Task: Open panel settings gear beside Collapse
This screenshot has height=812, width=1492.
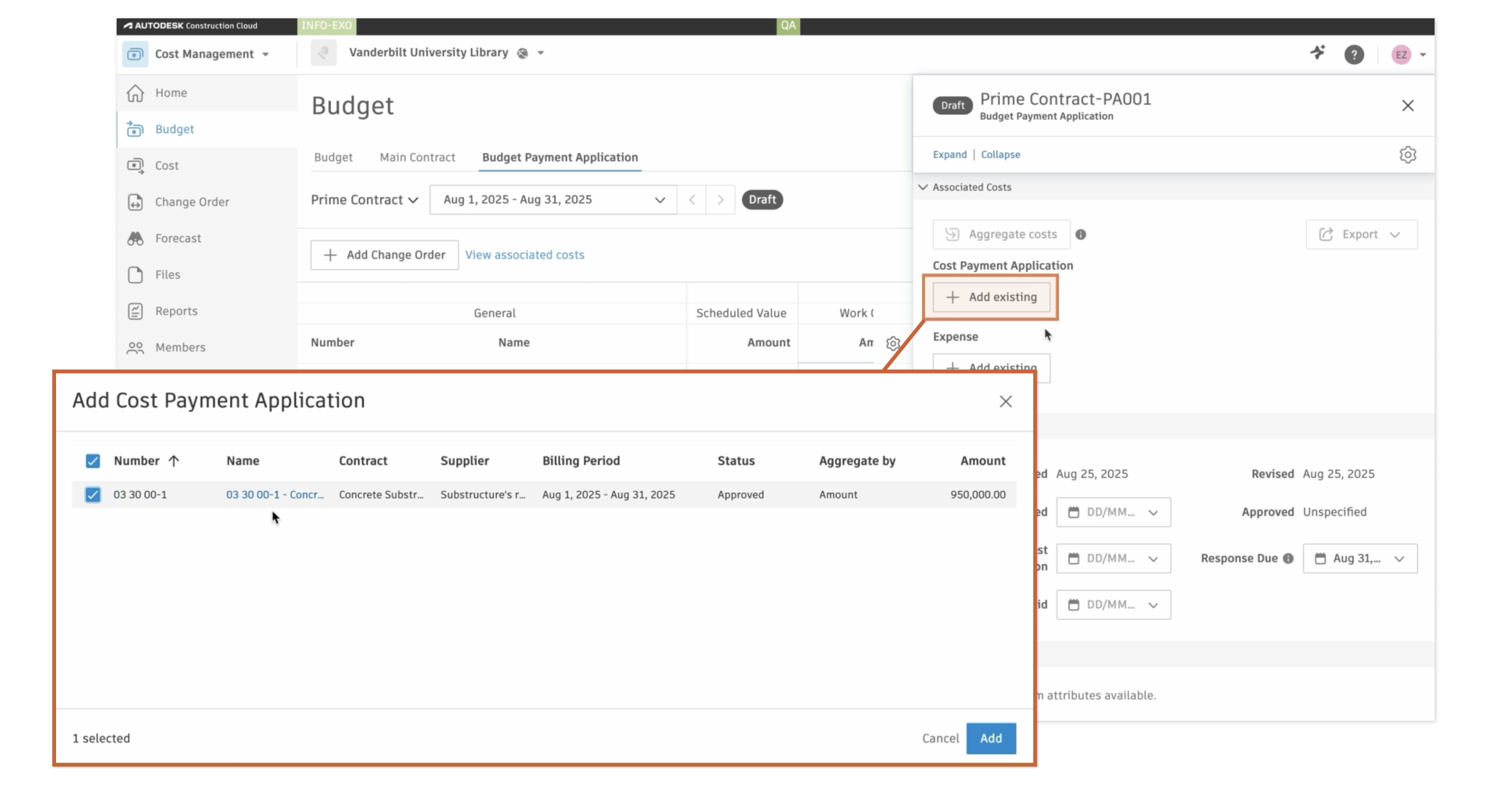Action: click(1408, 155)
